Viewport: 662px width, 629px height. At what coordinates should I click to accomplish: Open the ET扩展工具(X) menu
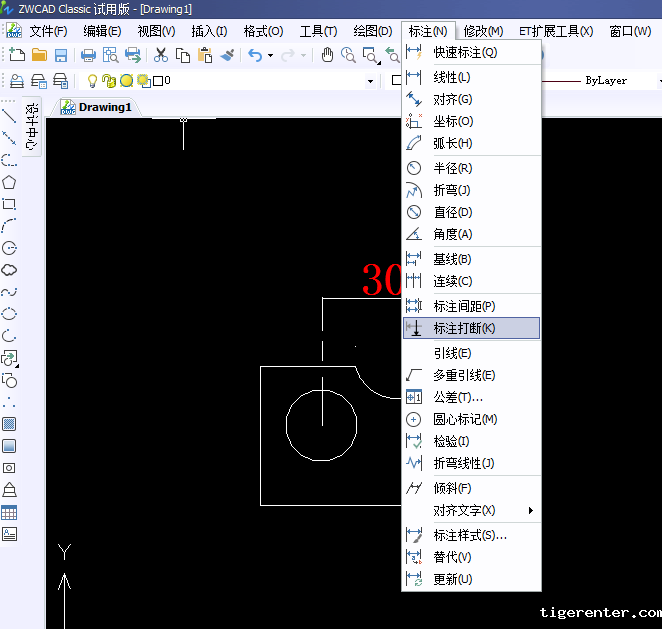[x=556, y=31]
